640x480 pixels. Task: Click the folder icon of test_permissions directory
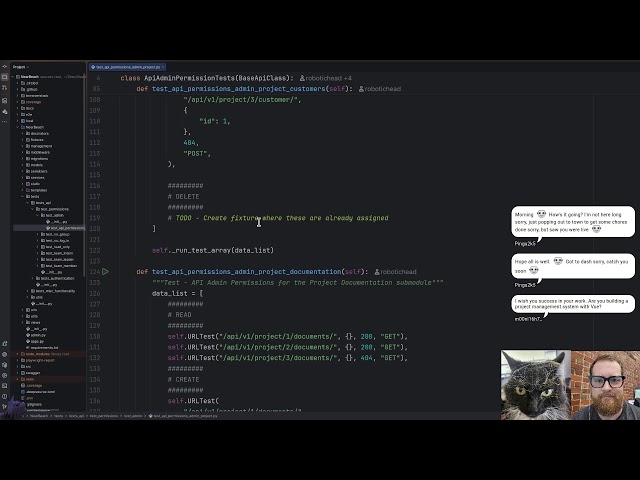tap(38, 209)
